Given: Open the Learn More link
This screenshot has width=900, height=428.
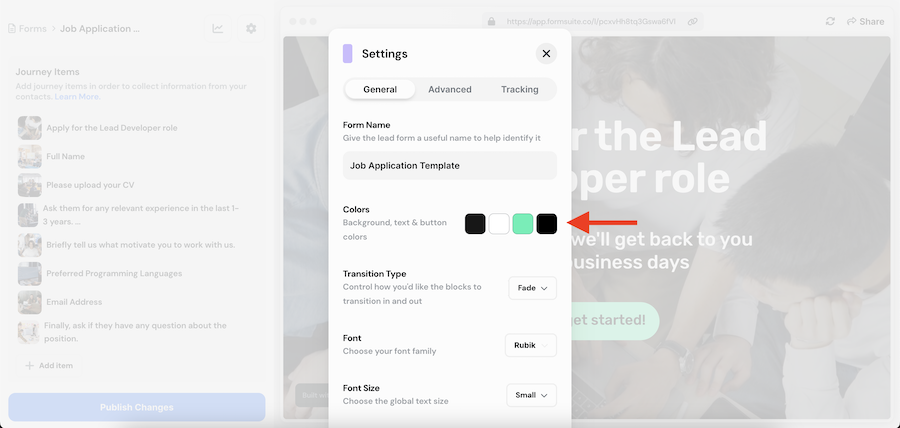Looking at the screenshot, I should point(77,96).
